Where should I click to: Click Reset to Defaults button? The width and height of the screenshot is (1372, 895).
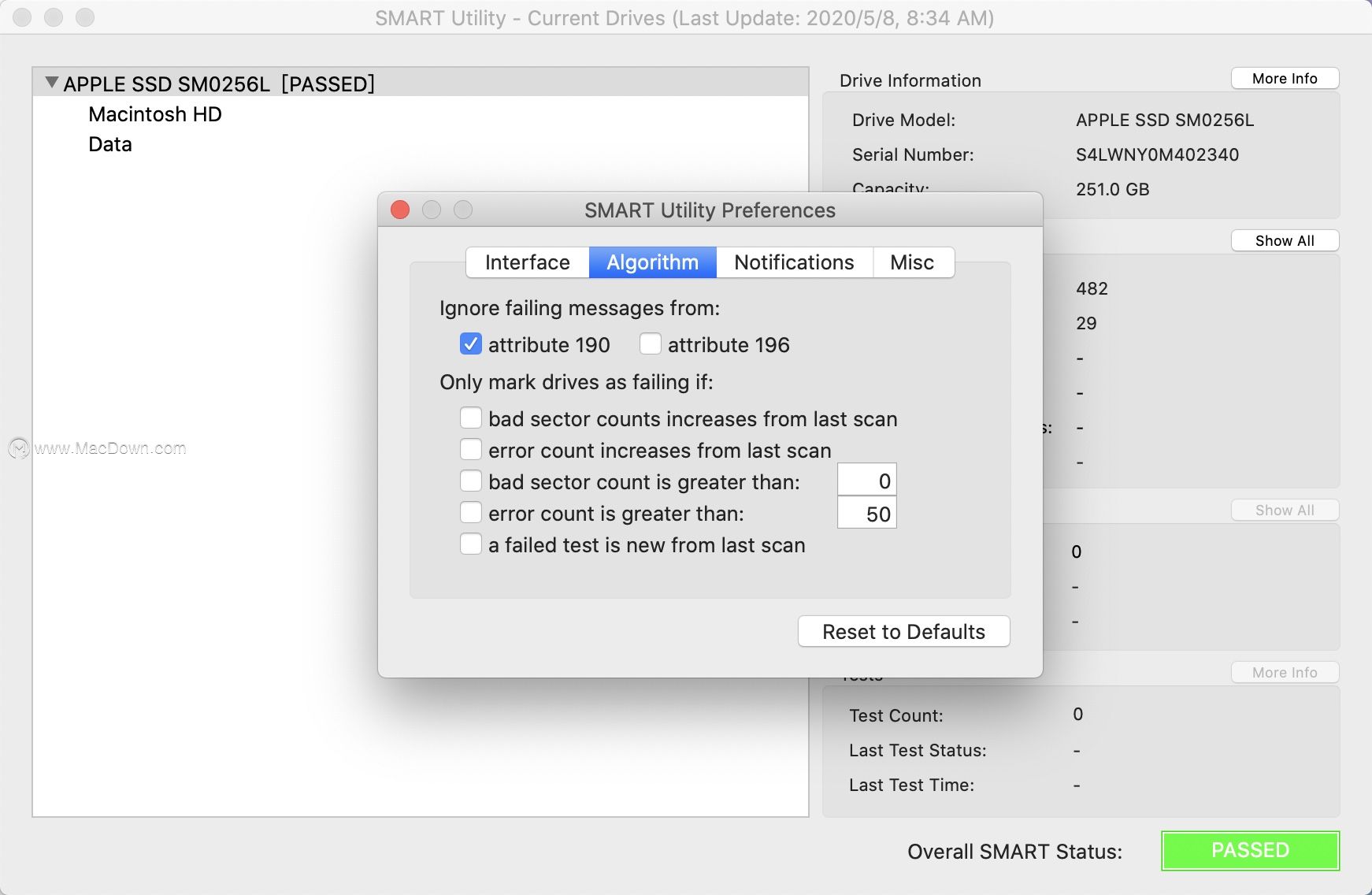point(904,632)
